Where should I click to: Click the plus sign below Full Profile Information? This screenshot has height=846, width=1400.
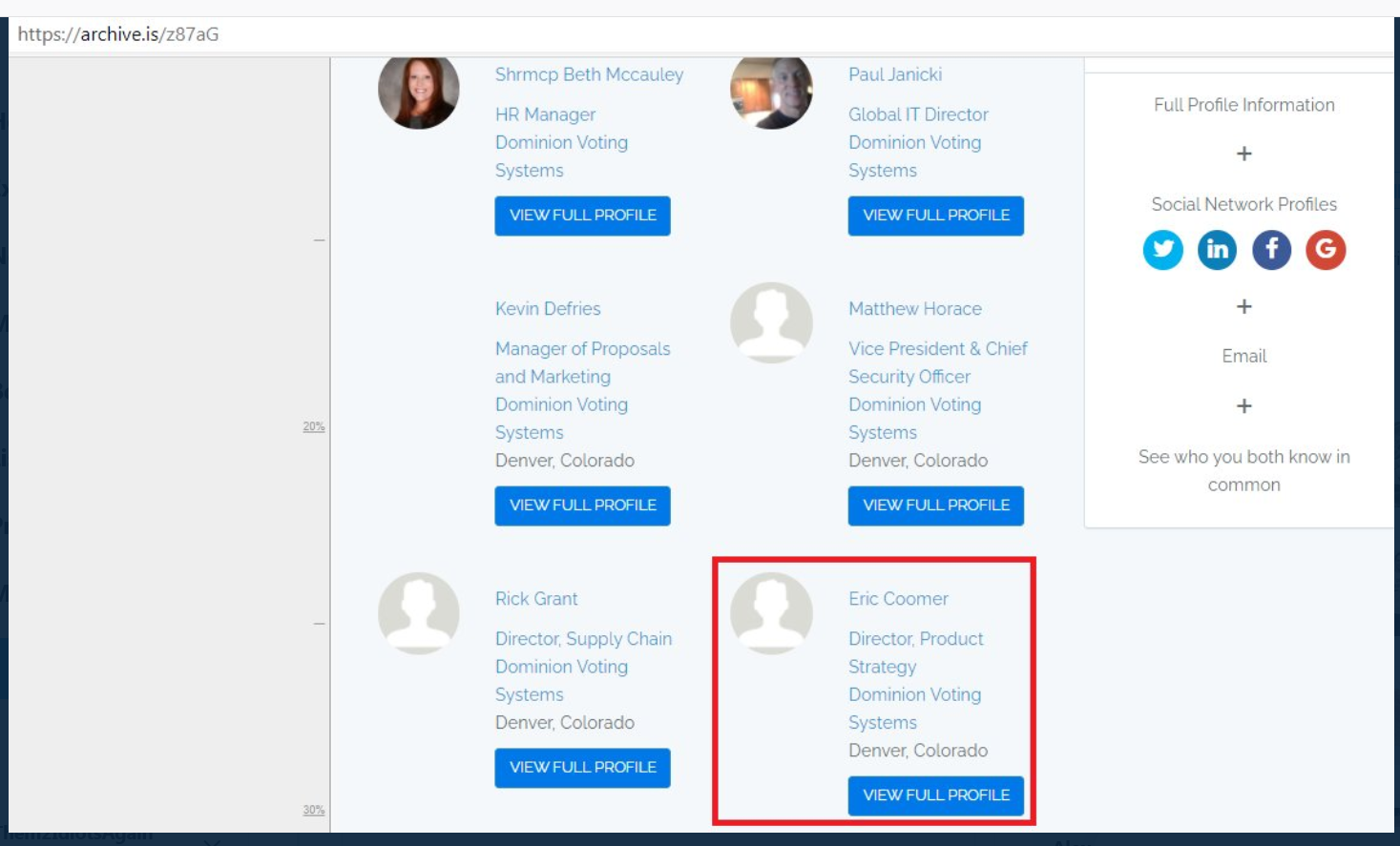(x=1244, y=154)
